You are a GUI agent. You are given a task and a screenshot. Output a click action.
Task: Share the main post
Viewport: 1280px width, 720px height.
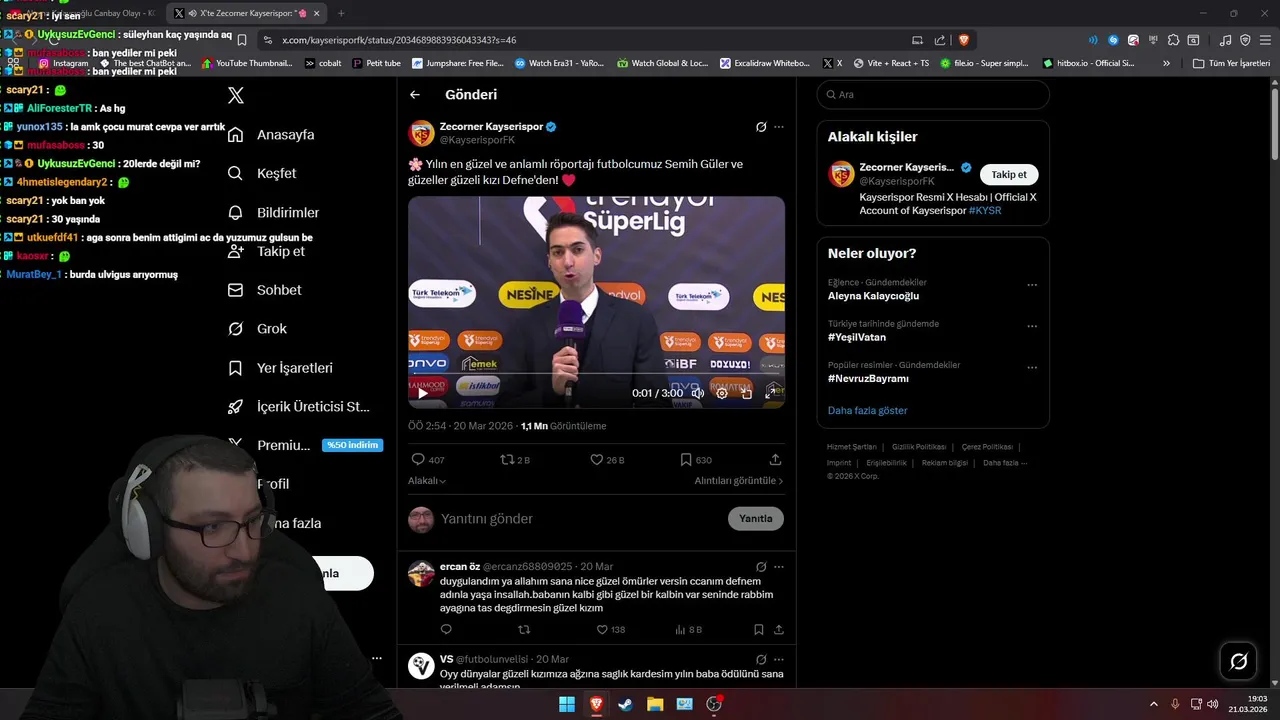pyautogui.click(x=775, y=460)
